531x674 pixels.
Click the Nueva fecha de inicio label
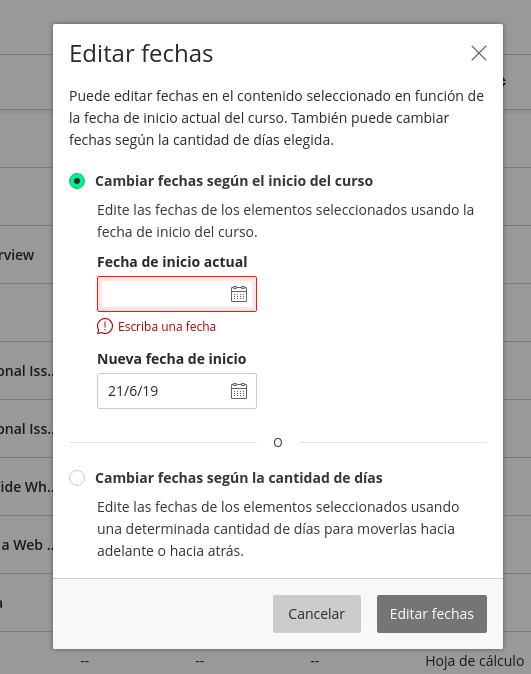172,359
